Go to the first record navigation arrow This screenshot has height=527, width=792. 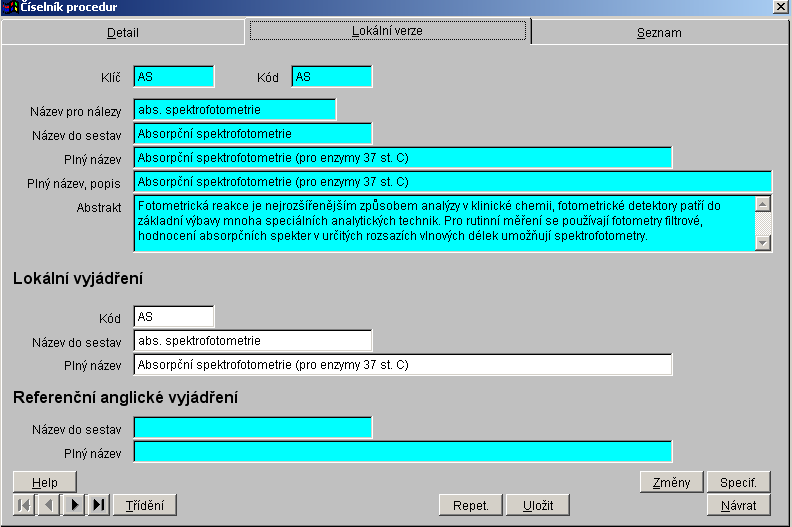point(23,505)
